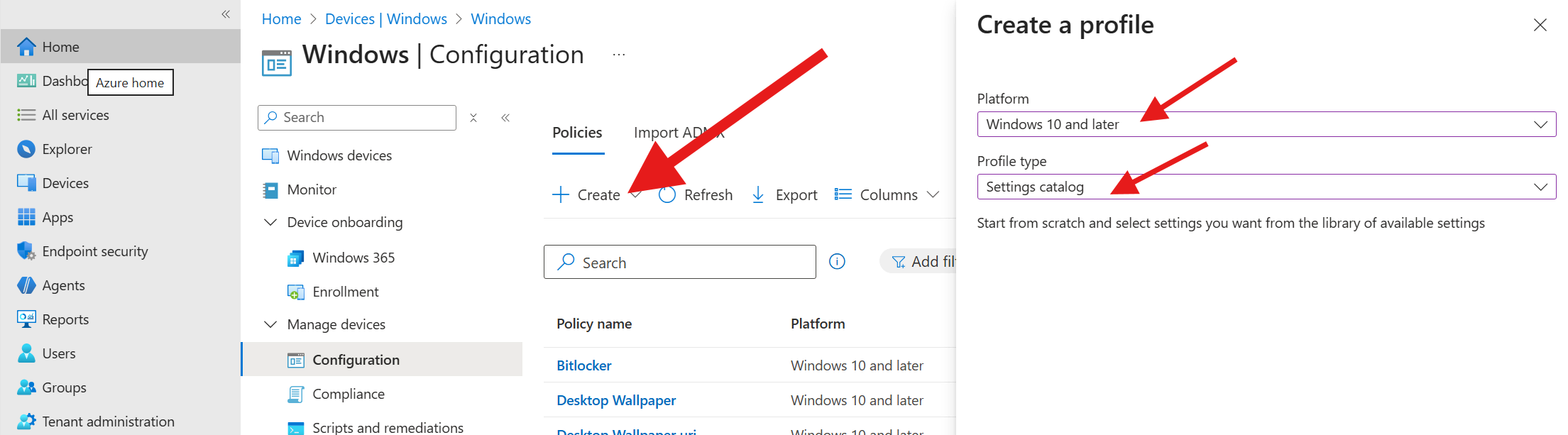Open the Desktop Wallpaper policy link
The image size is (1568, 435).
(x=616, y=400)
